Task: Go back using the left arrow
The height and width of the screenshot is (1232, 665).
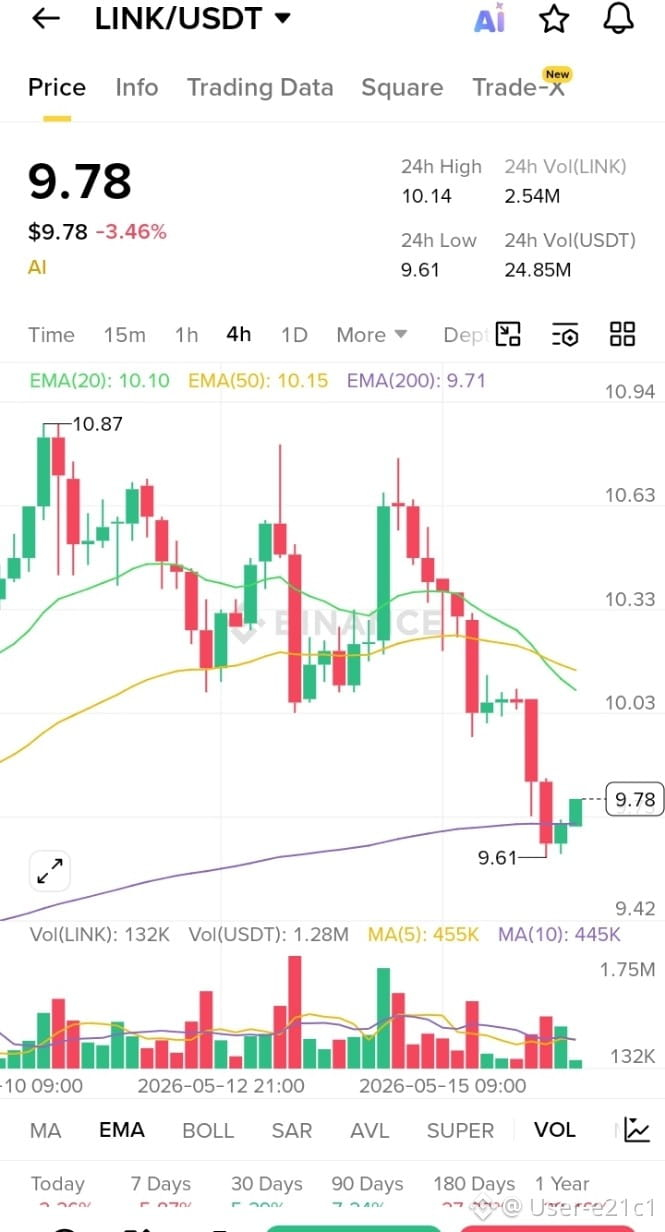Action: tap(46, 18)
